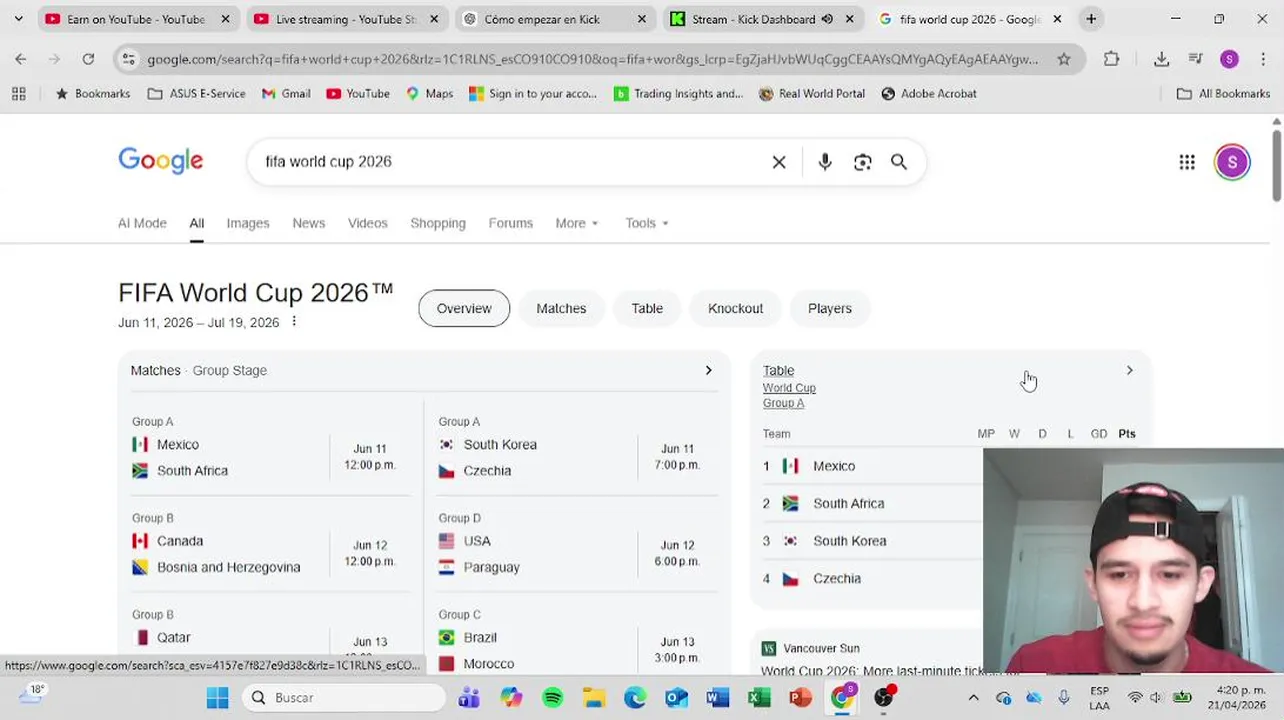Select the Images search filter

point(248,223)
